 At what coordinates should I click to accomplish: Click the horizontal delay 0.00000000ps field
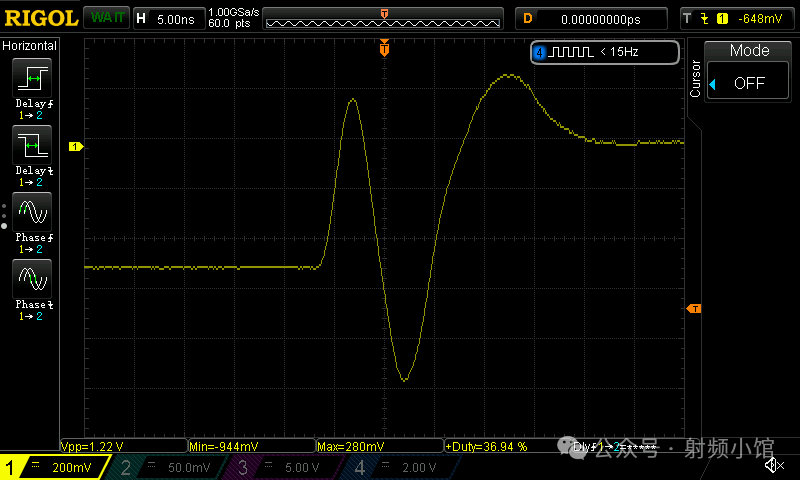(x=601, y=18)
